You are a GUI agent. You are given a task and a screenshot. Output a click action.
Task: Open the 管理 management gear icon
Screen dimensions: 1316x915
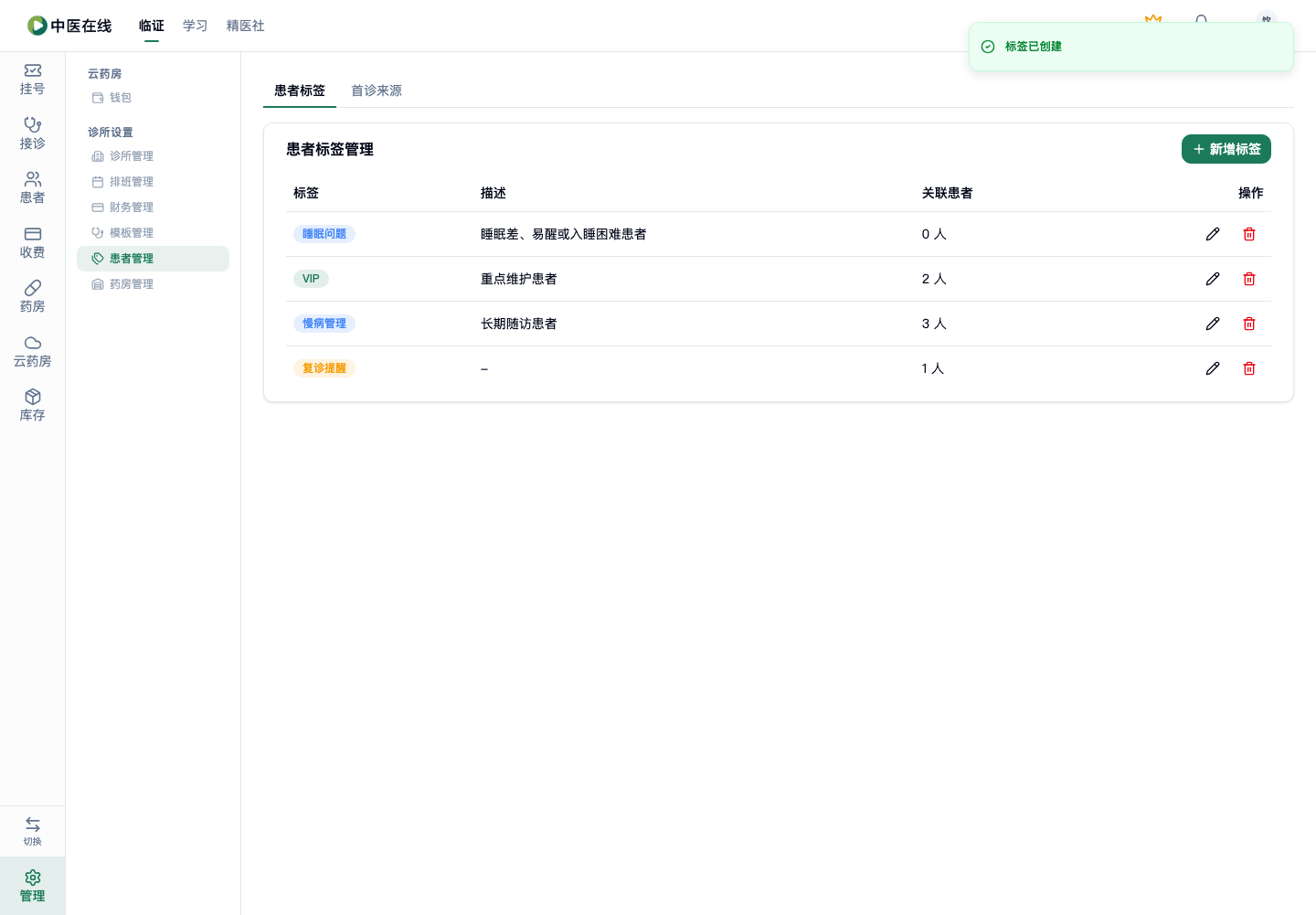32,886
